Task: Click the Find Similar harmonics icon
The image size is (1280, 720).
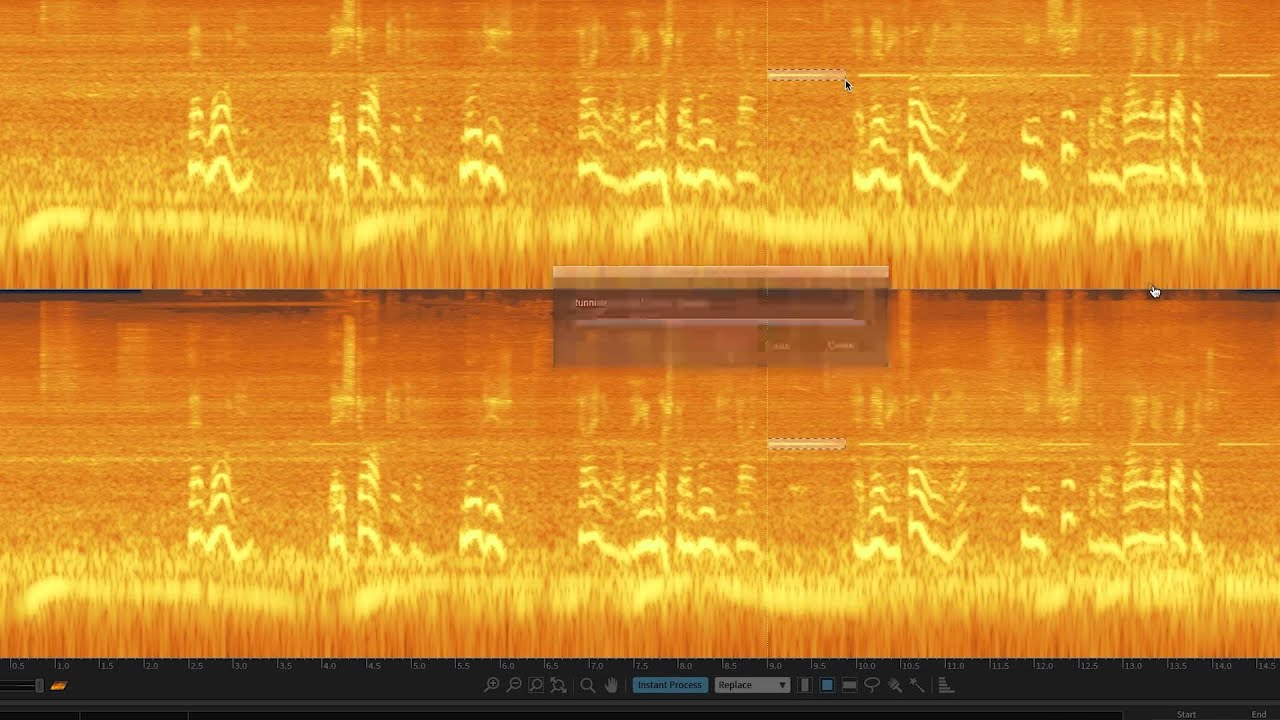Action: pyautogui.click(x=945, y=685)
